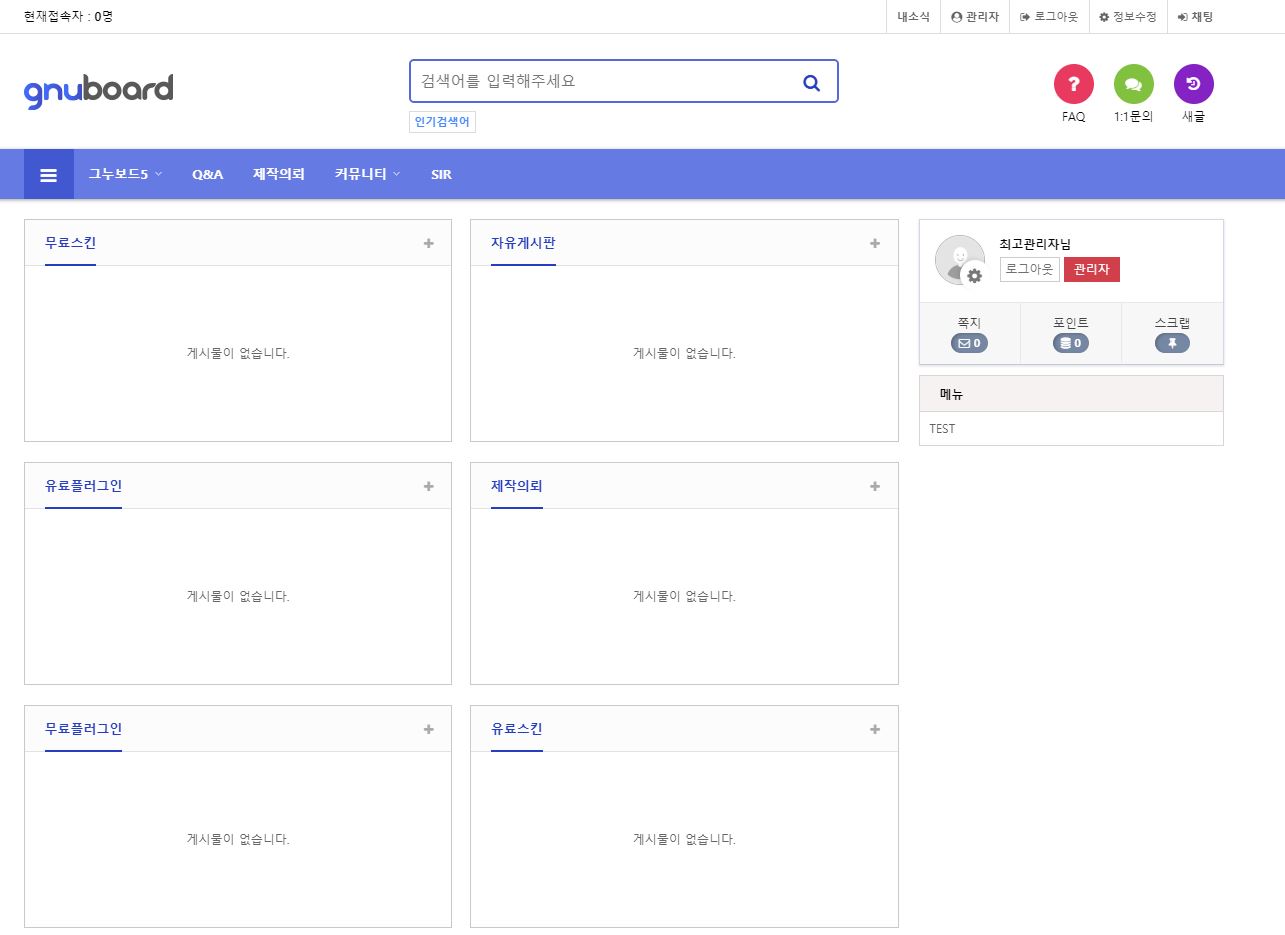Select Q&A in navigation bar
This screenshot has height=935, width=1285.
click(207, 174)
